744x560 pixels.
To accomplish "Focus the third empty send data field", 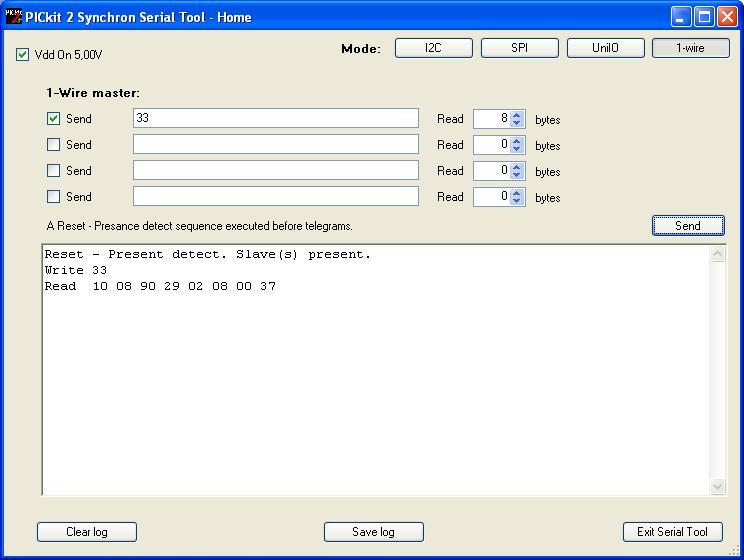I will point(276,170).
